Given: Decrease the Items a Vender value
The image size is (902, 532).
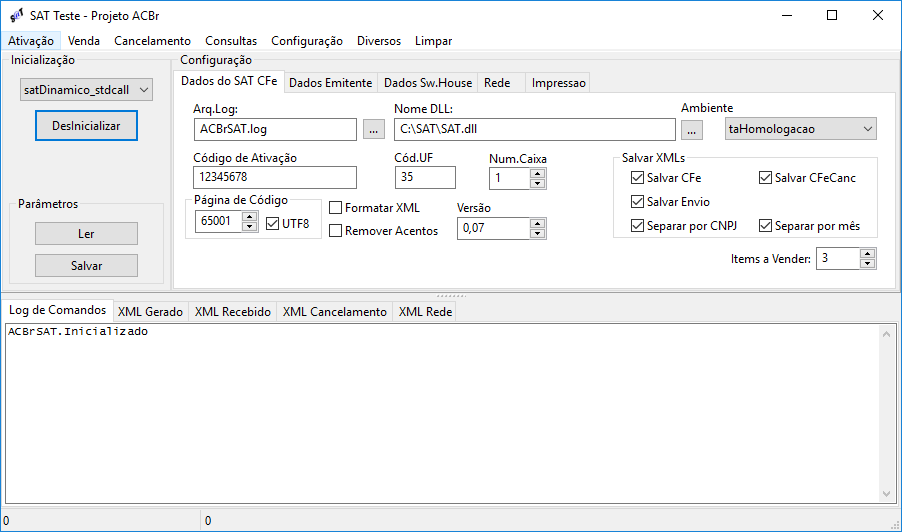Looking at the screenshot, I should 867,263.
